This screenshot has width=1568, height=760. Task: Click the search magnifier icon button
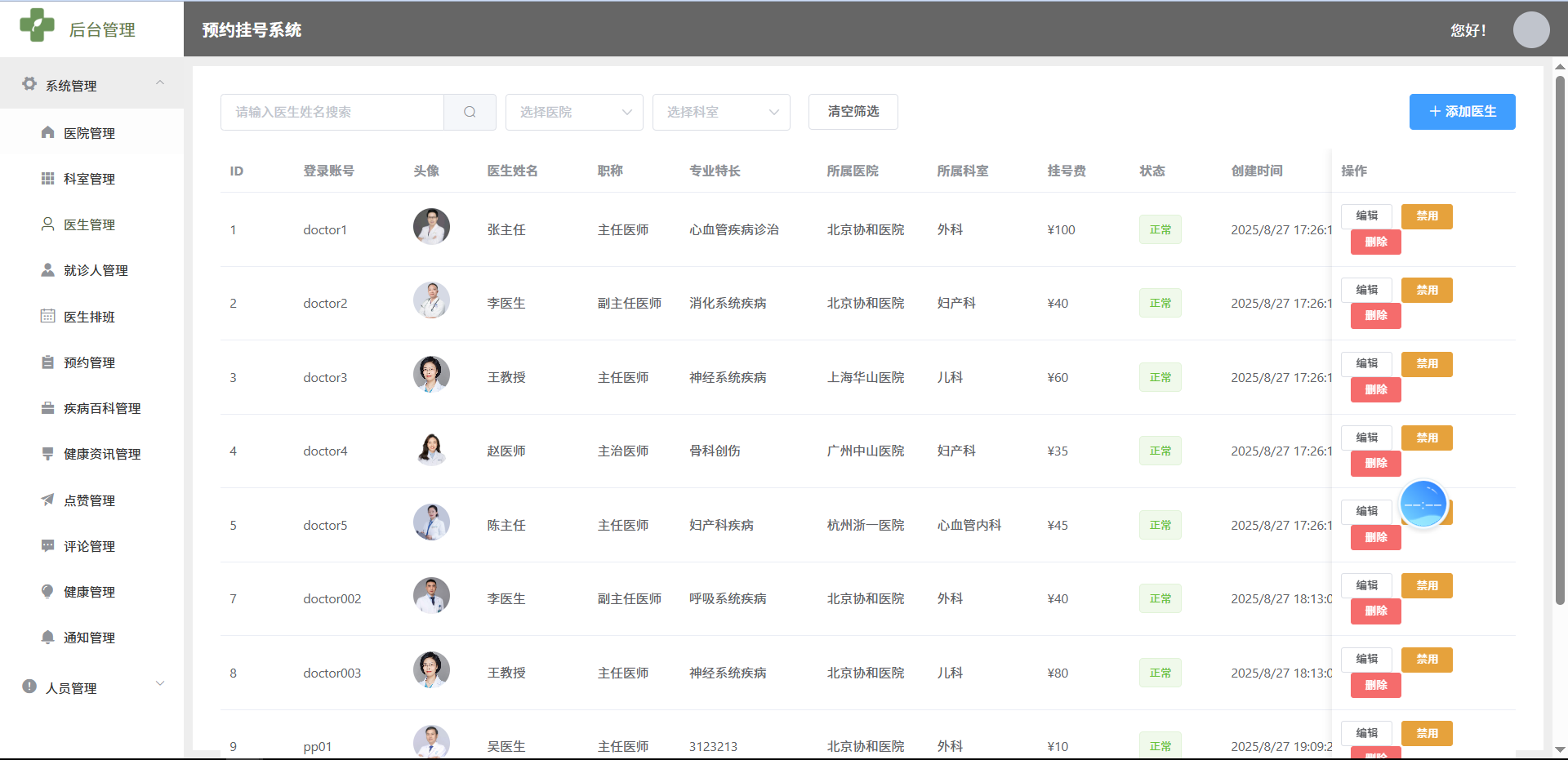click(470, 112)
